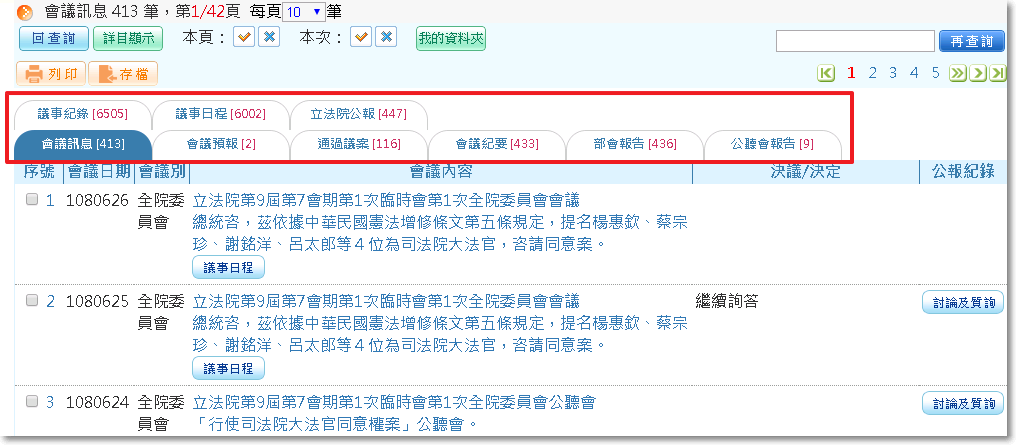Screen dimensions: 1016x445
Task: Open the per-page count dropdown (每頁)
Action: pyautogui.click(x=303, y=12)
